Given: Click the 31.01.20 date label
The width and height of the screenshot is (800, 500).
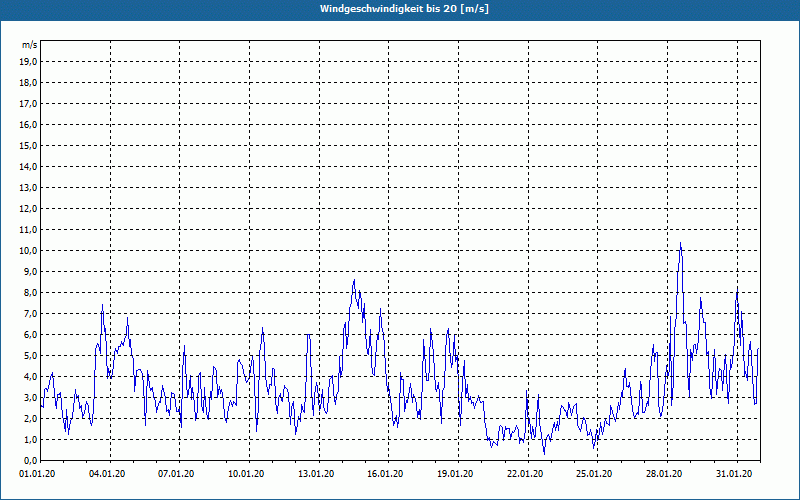Looking at the screenshot, I should click(734, 473).
